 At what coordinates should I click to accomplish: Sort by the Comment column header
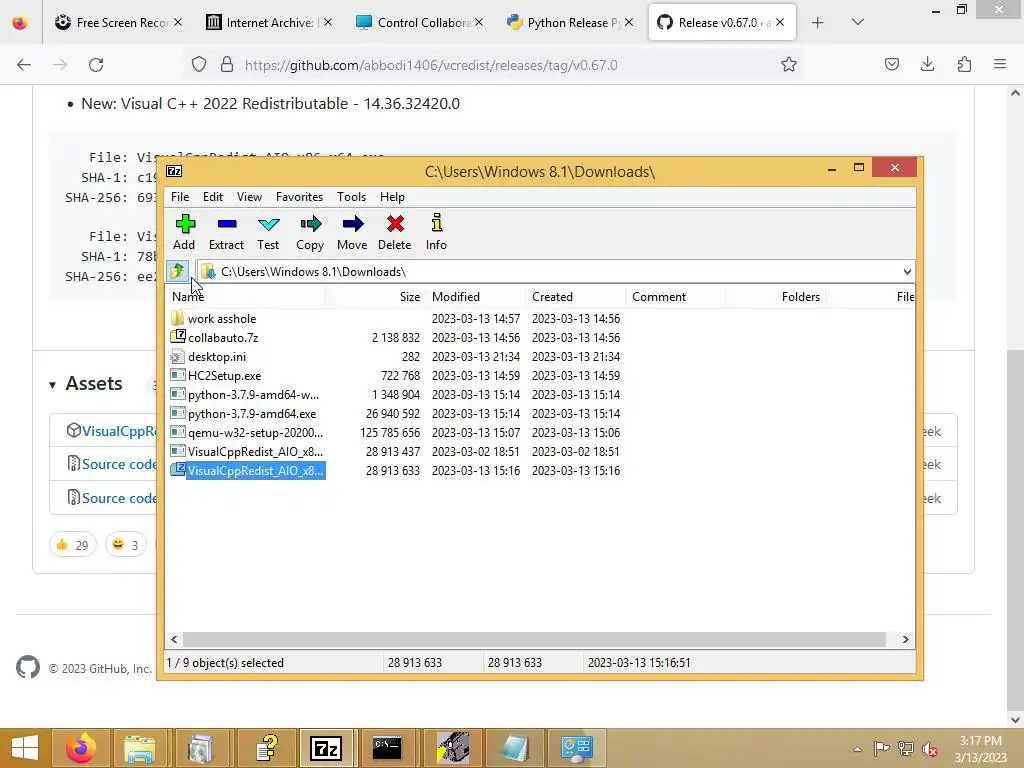(x=675, y=296)
